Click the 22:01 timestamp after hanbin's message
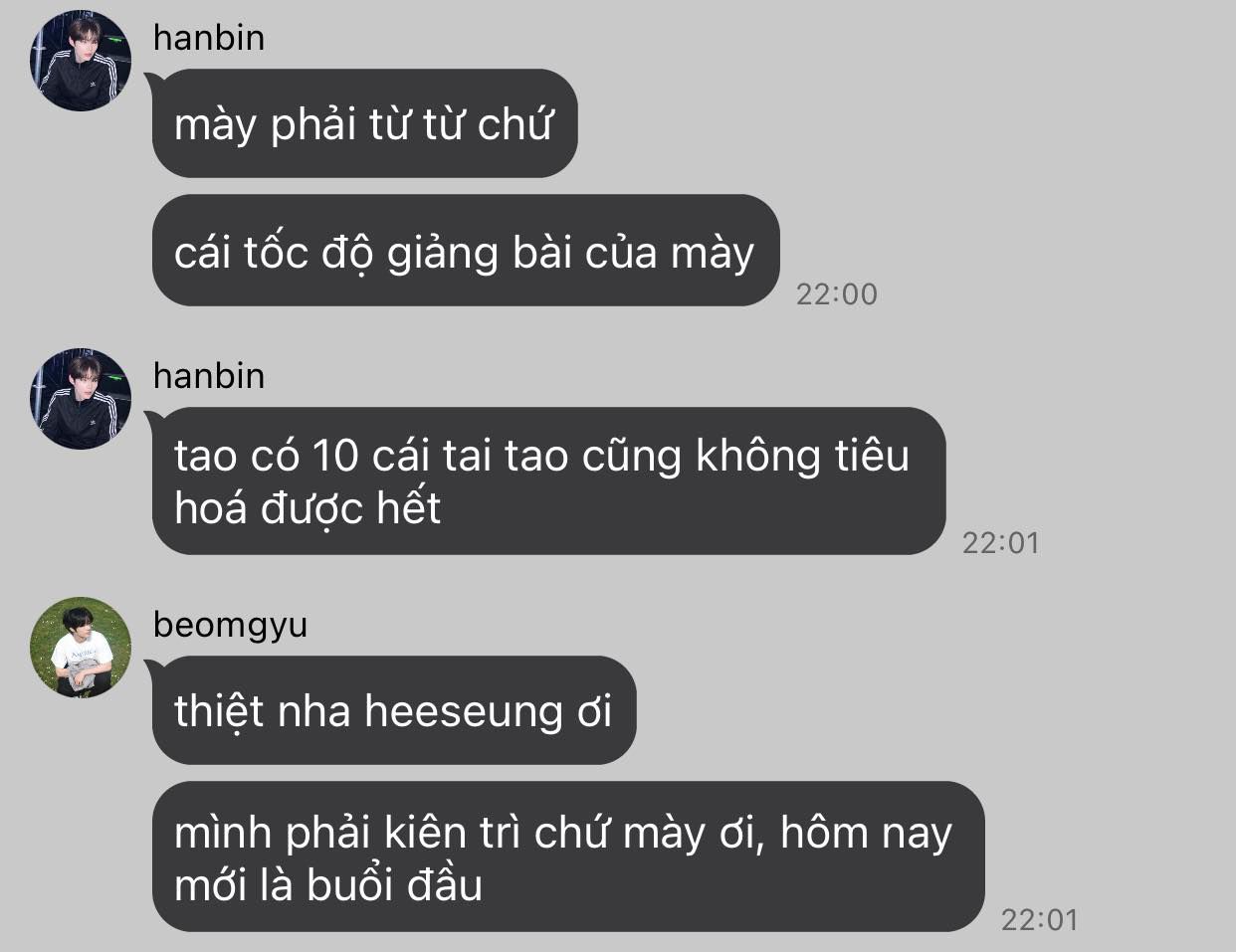Viewport: 1236px width, 952px height. tap(1001, 542)
